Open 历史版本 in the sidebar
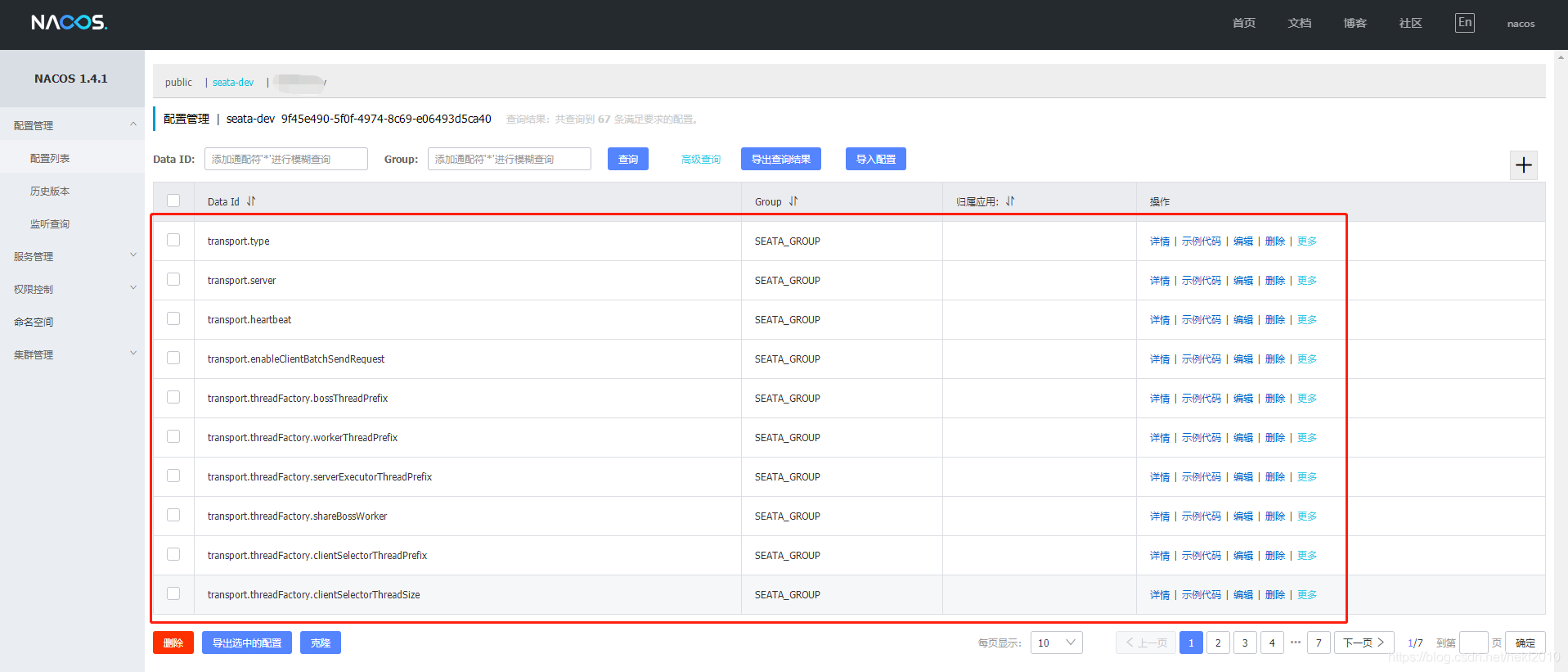Image resolution: width=1568 pixels, height=672 pixels. 50,191
